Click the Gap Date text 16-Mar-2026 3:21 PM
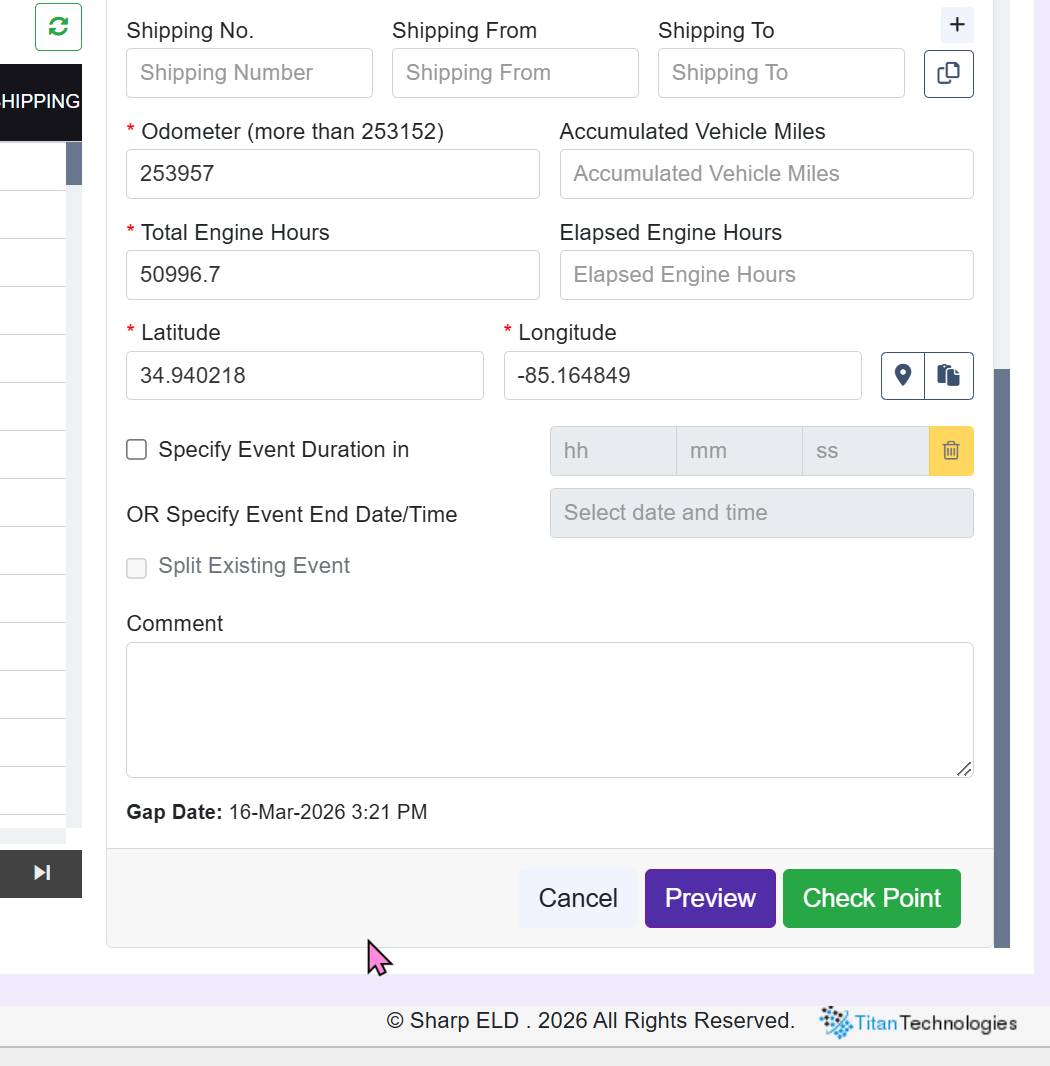Image resolution: width=1050 pixels, height=1066 pixels. coord(328,812)
